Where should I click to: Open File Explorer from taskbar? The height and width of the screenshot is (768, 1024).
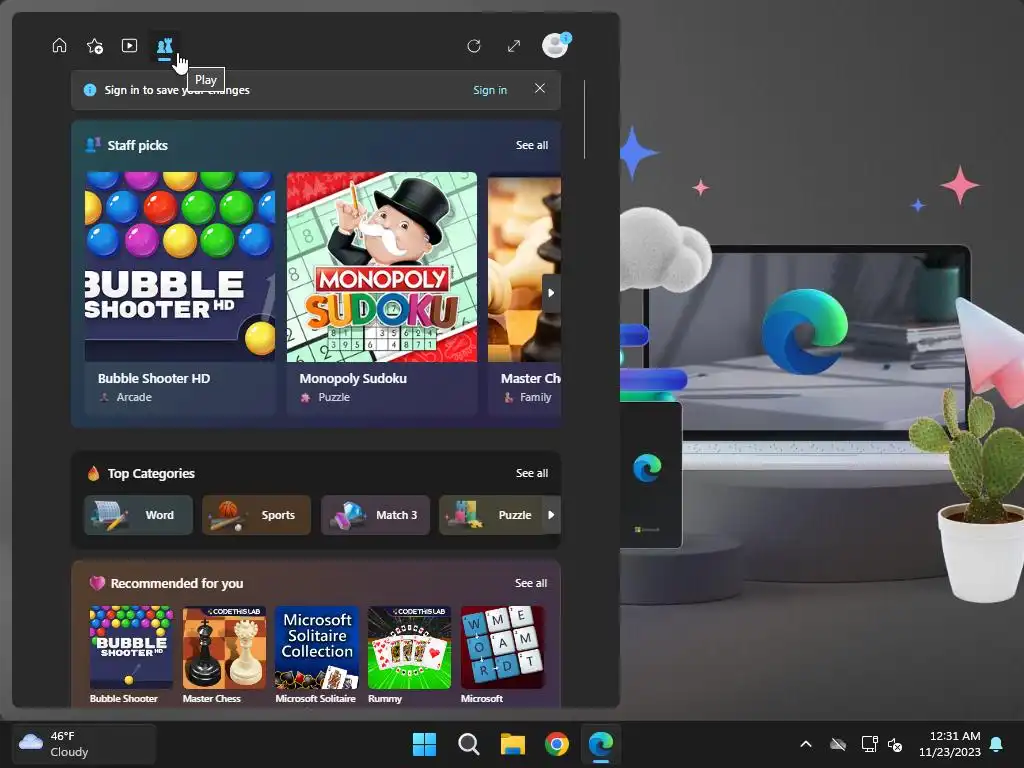[x=513, y=744]
